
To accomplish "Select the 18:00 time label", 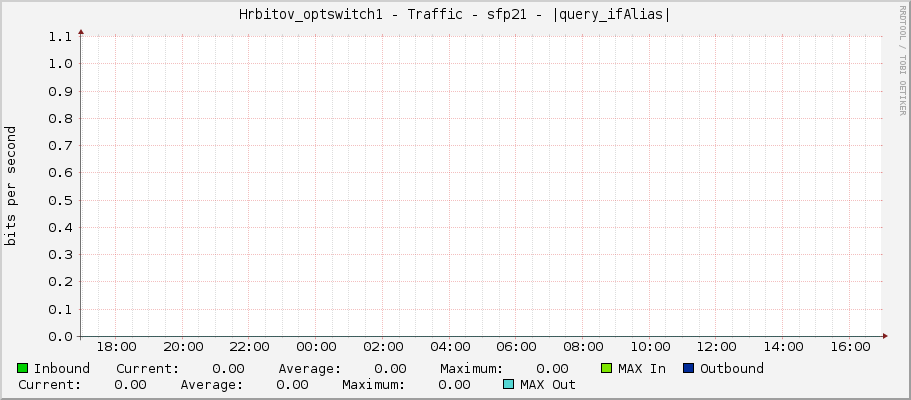I will pos(116,347).
